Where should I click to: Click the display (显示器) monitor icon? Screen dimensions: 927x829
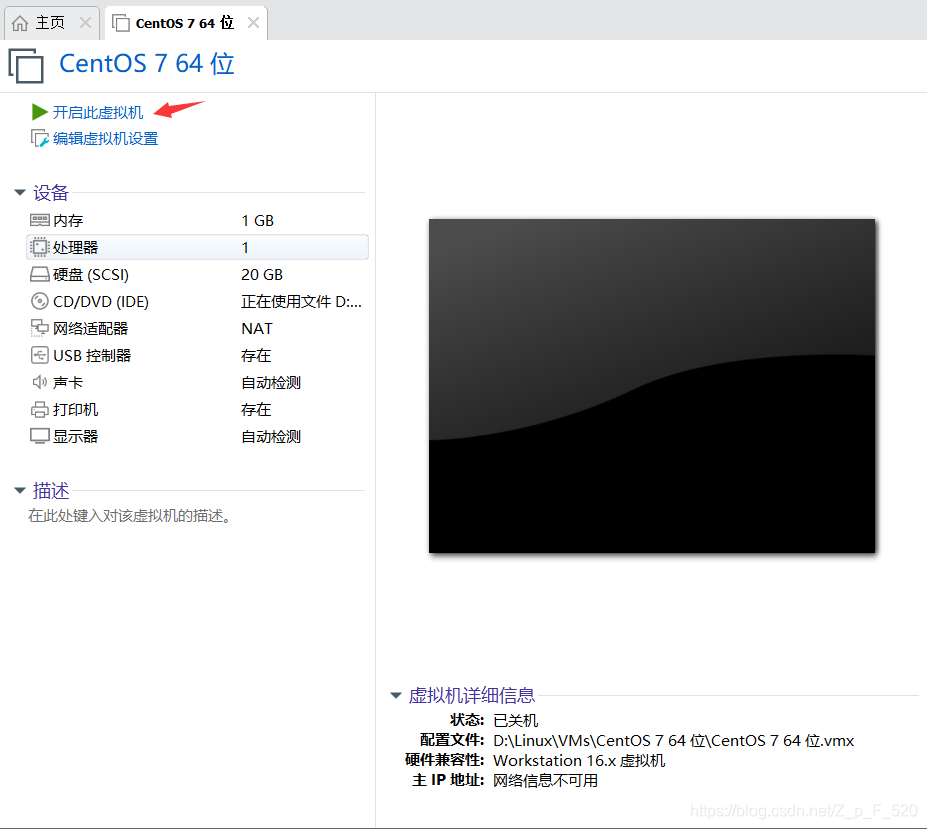point(40,436)
